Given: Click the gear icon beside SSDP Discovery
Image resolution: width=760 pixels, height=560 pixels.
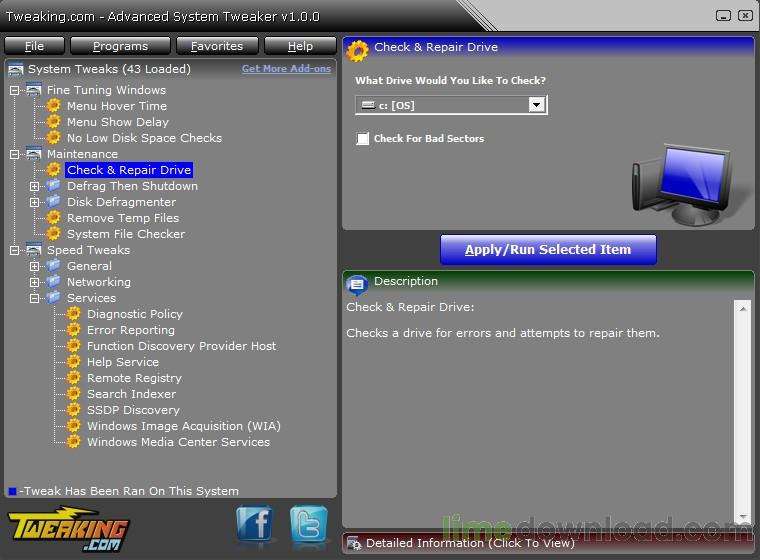Looking at the screenshot, I should pyautogui.click(x=73, y=410).
